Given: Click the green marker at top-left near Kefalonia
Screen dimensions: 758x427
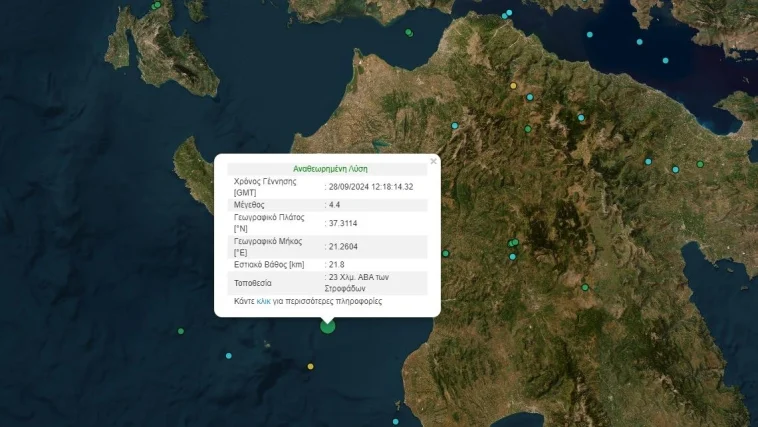Looking at the screenshot, I should click(157, 6).
